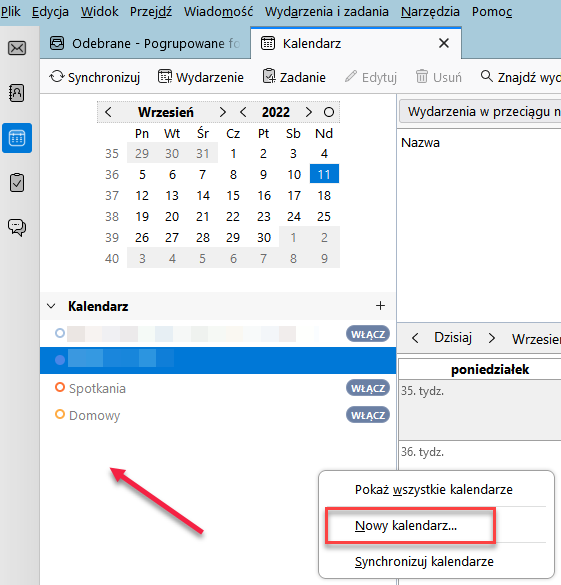Image resolution: width=561 pixels, height=585 pixels.
Task: Go to previous year before 2022
Action: [243, 112]
